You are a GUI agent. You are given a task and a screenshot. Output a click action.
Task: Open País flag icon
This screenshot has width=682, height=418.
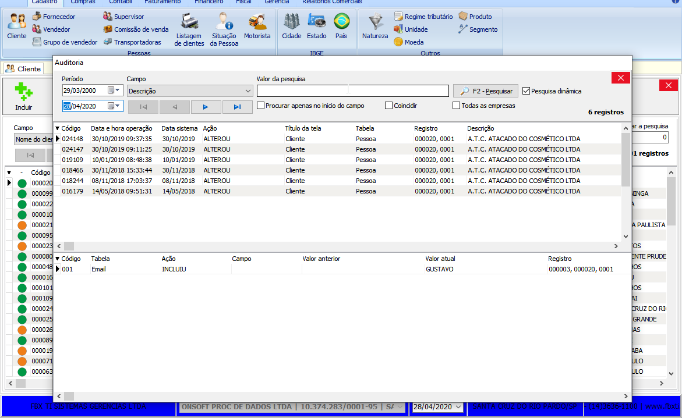point(341,26)
